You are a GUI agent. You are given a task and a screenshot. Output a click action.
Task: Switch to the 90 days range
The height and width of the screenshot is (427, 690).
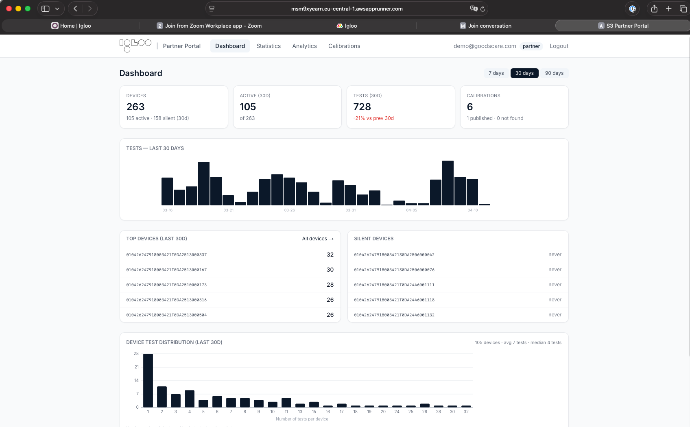coord(553,73)
